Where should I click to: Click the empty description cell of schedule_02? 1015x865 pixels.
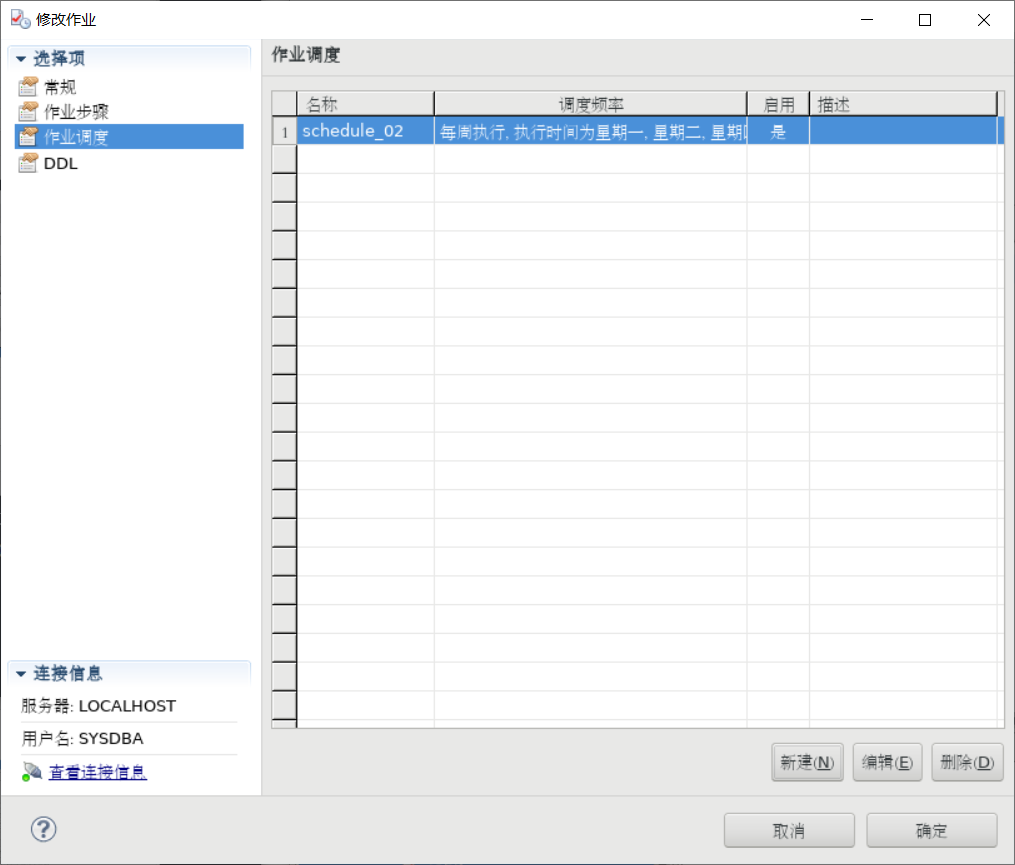(x=903, y=131)
